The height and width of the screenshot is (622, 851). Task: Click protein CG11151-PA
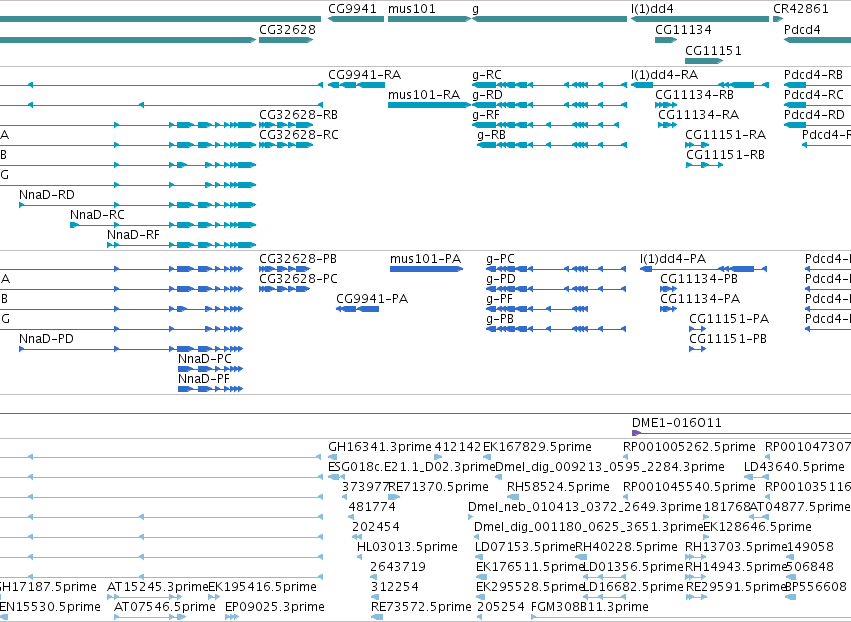tap(729, 319)
